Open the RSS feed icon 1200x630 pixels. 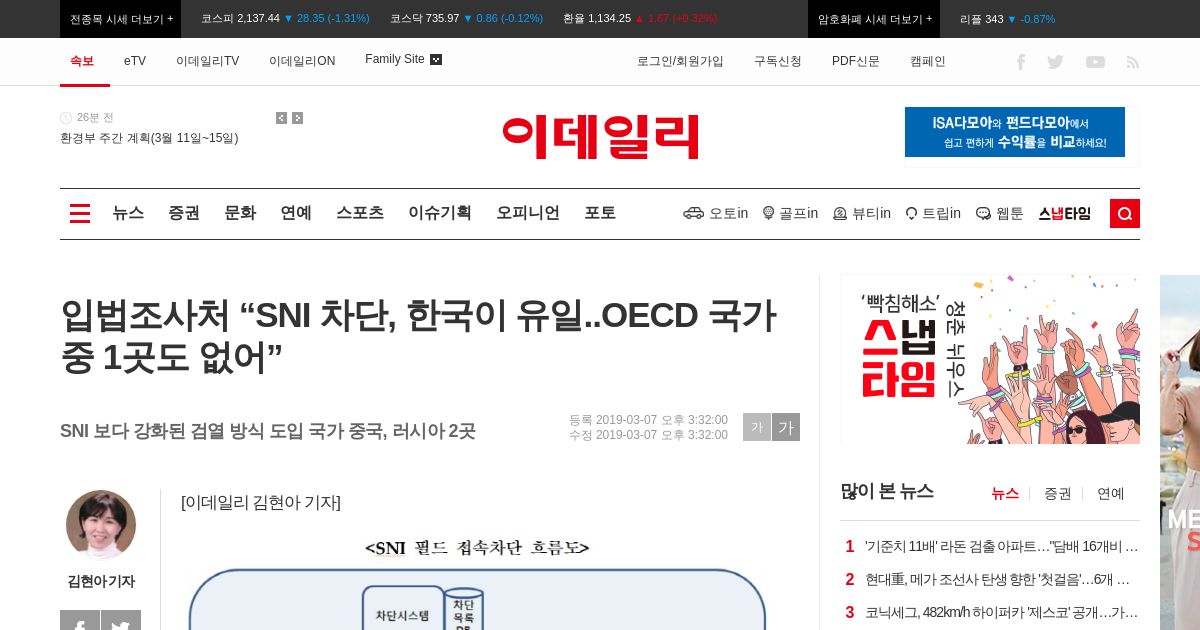1133,62
